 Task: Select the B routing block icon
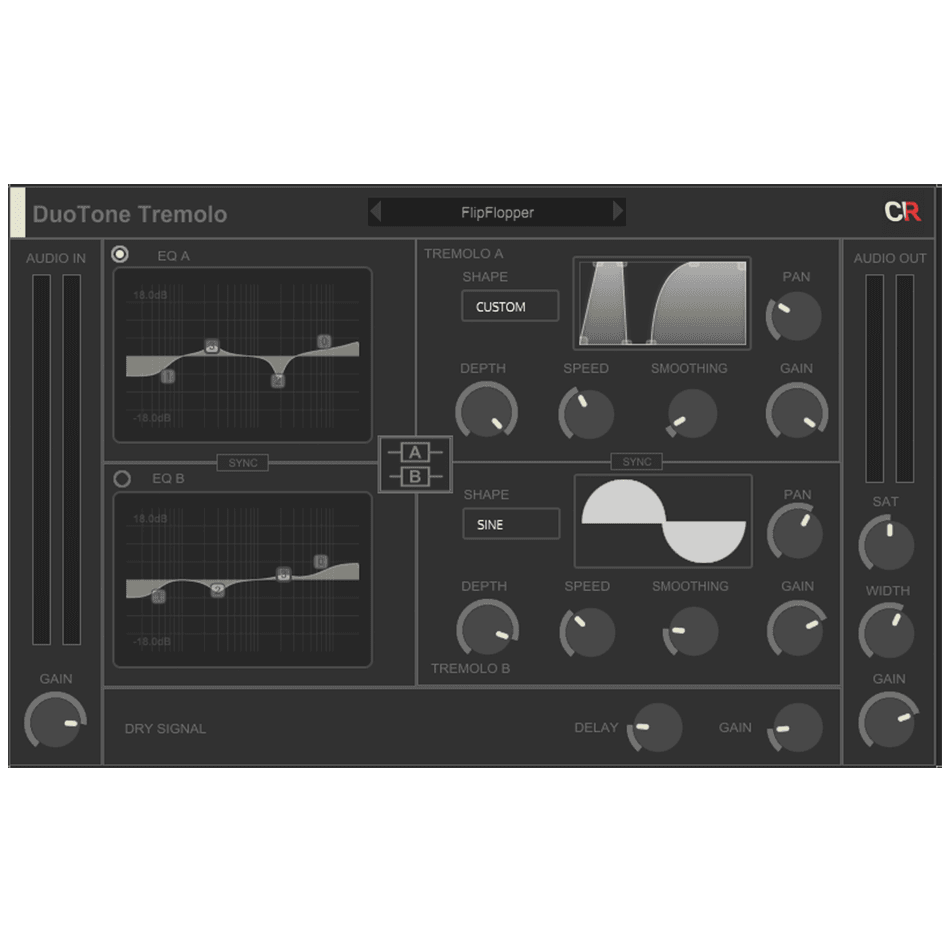pyautogui.click(x=417, y=479)
